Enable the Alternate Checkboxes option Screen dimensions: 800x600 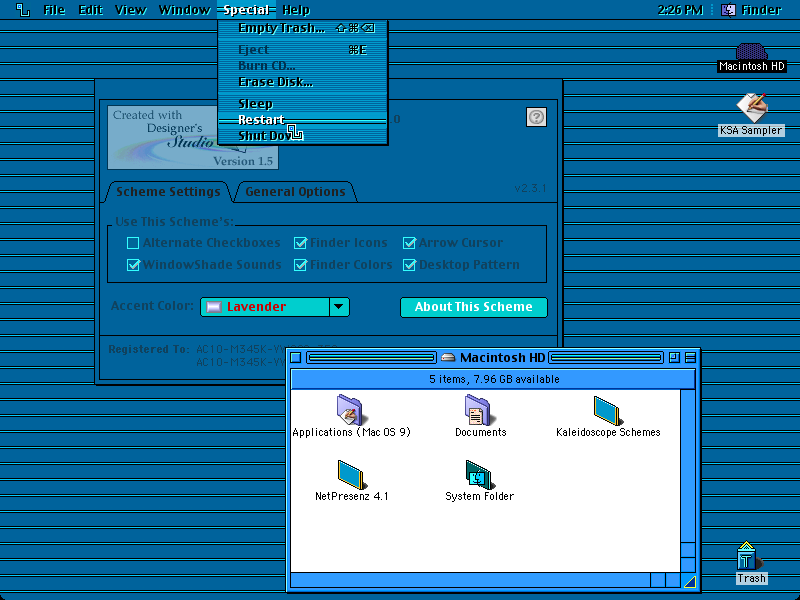pos(133,243)
